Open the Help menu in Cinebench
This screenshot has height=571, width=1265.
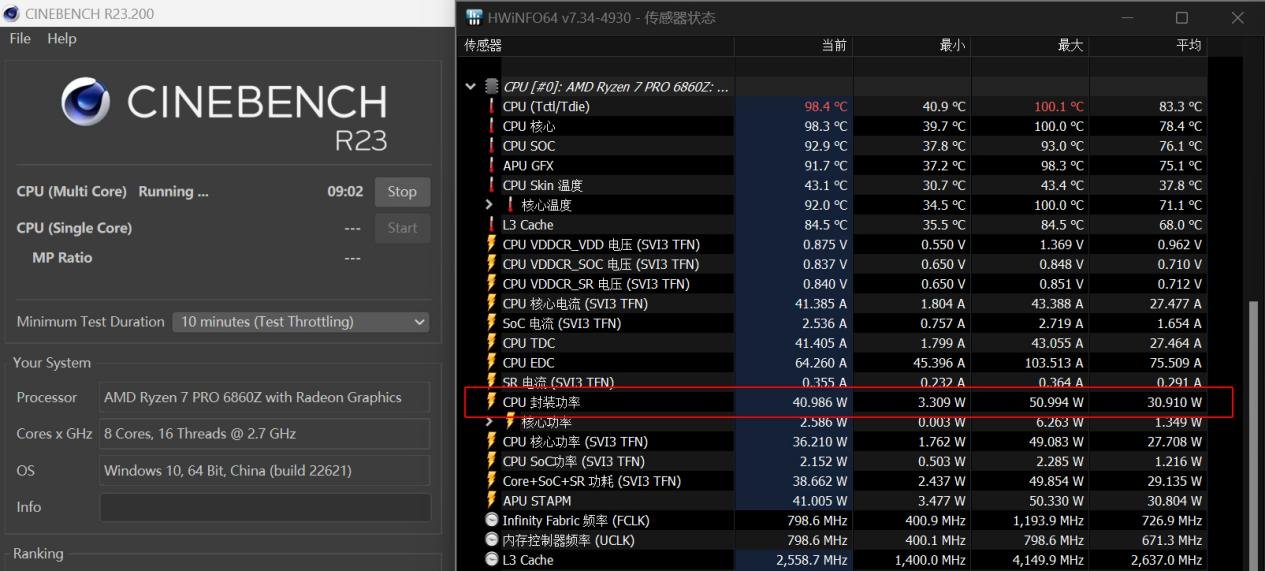(61, 39)
